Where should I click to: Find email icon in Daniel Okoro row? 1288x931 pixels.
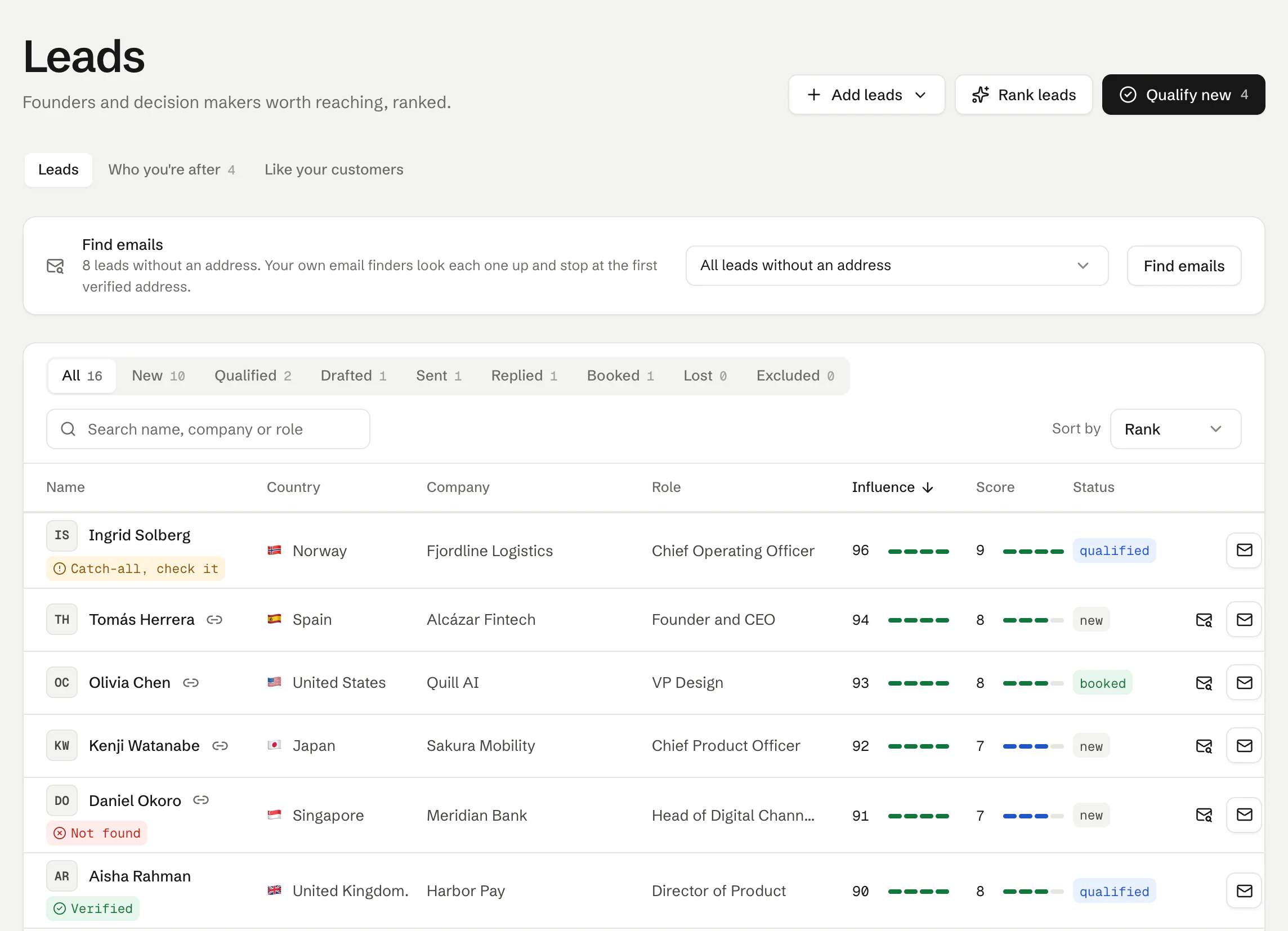coord(1204,815)
